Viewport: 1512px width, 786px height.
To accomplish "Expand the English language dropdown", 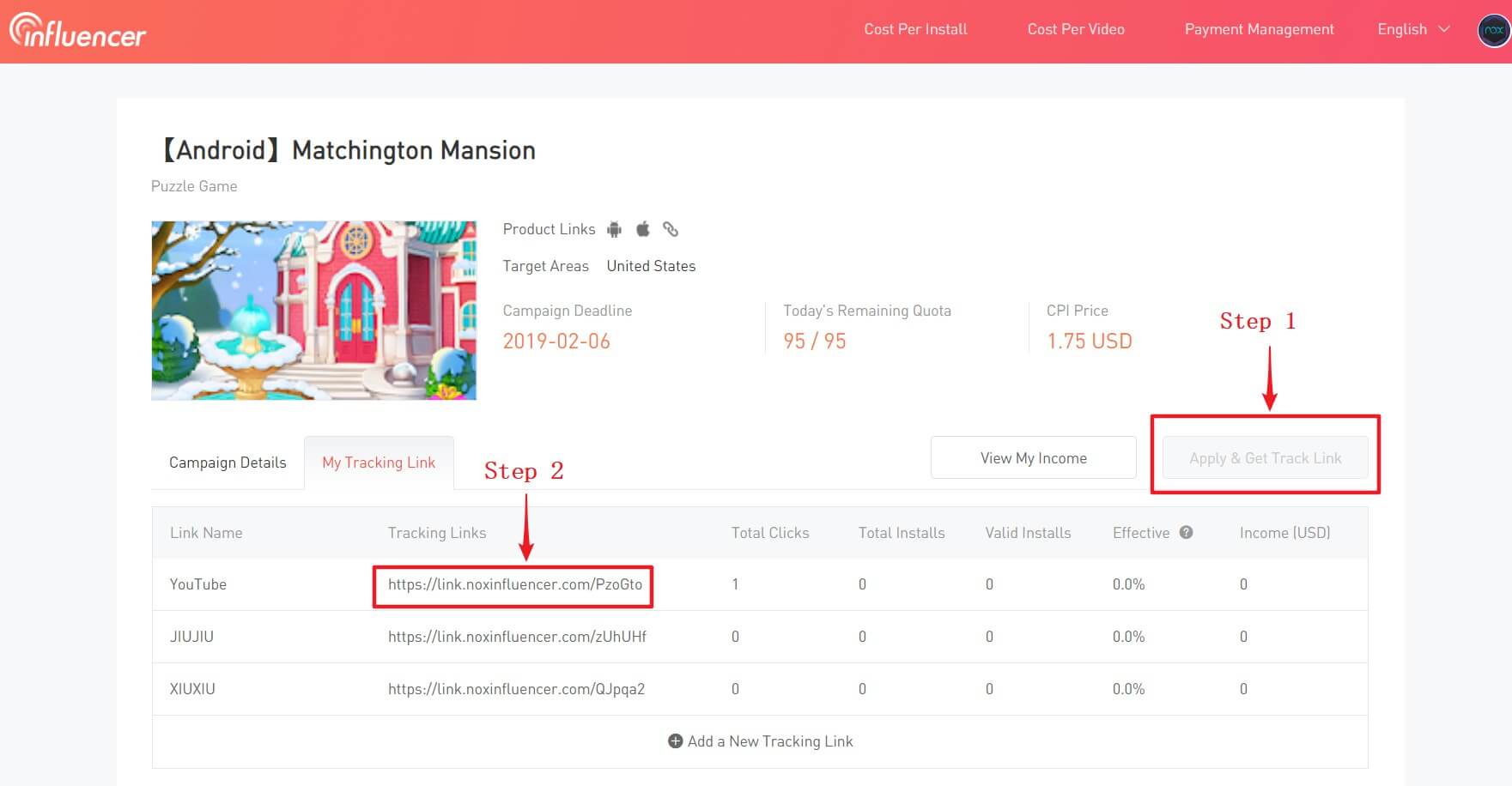I will coord(1412,29).
